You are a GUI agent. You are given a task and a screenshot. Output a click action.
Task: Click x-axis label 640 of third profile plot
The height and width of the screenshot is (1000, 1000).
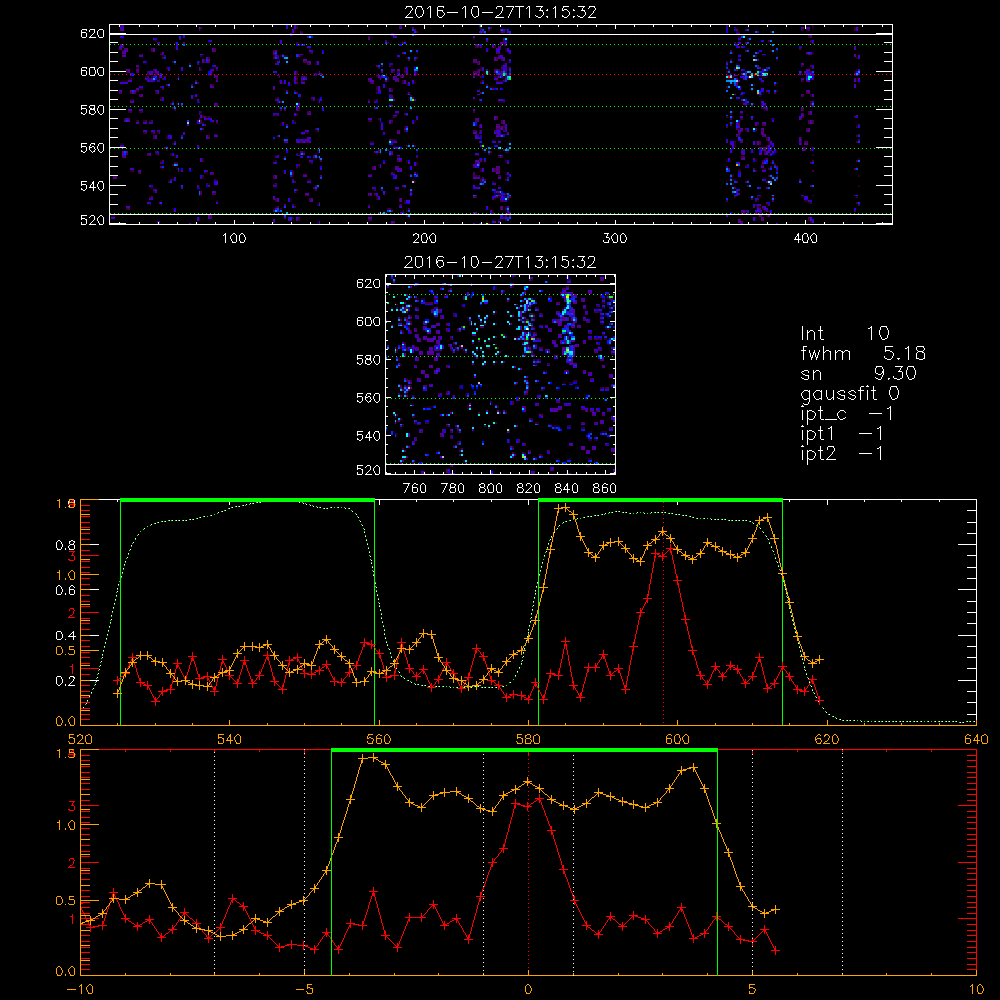(x=976, y=739)
